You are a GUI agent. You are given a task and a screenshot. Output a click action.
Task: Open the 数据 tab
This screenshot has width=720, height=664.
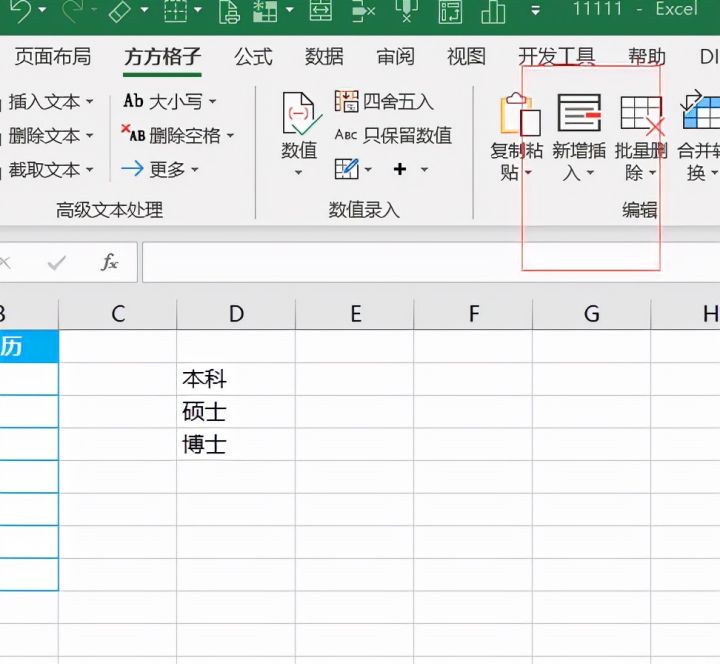pyautogui.click(x=324, y=57)
